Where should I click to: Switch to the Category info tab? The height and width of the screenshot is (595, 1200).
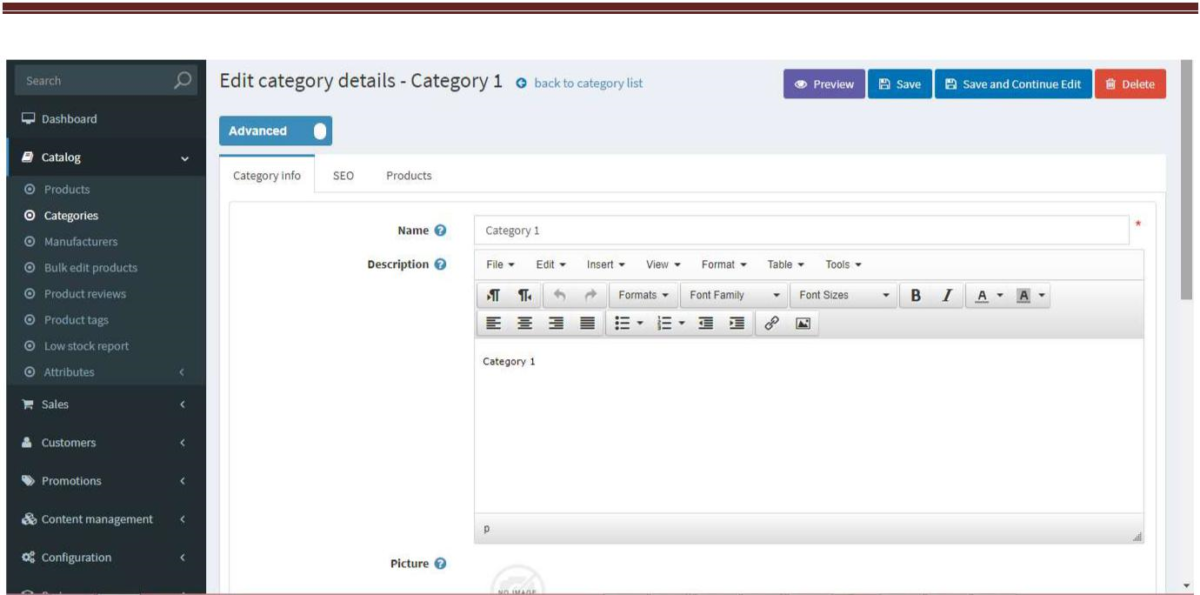coord(267,175)
